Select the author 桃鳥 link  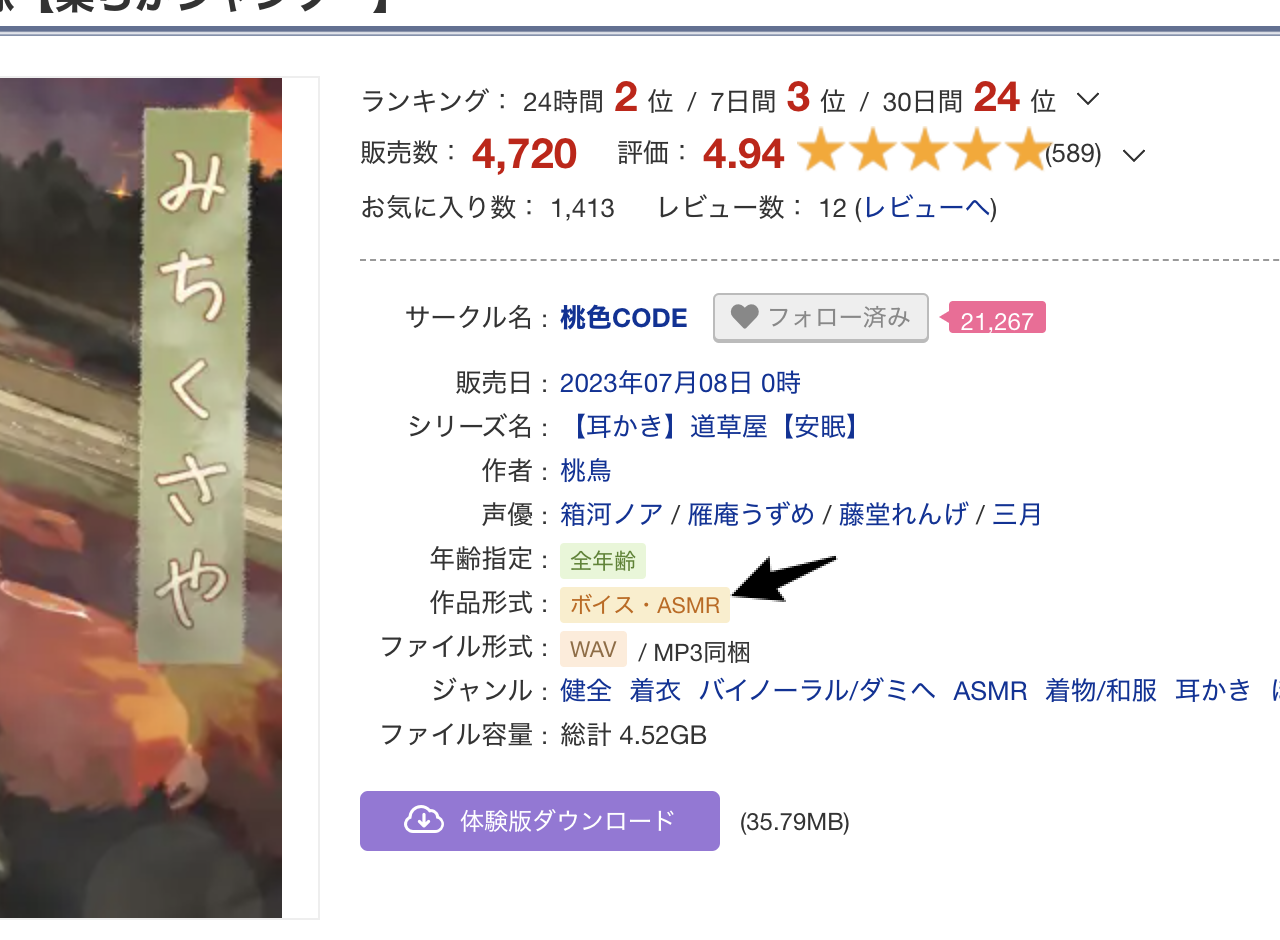click(x=586, y=471)
